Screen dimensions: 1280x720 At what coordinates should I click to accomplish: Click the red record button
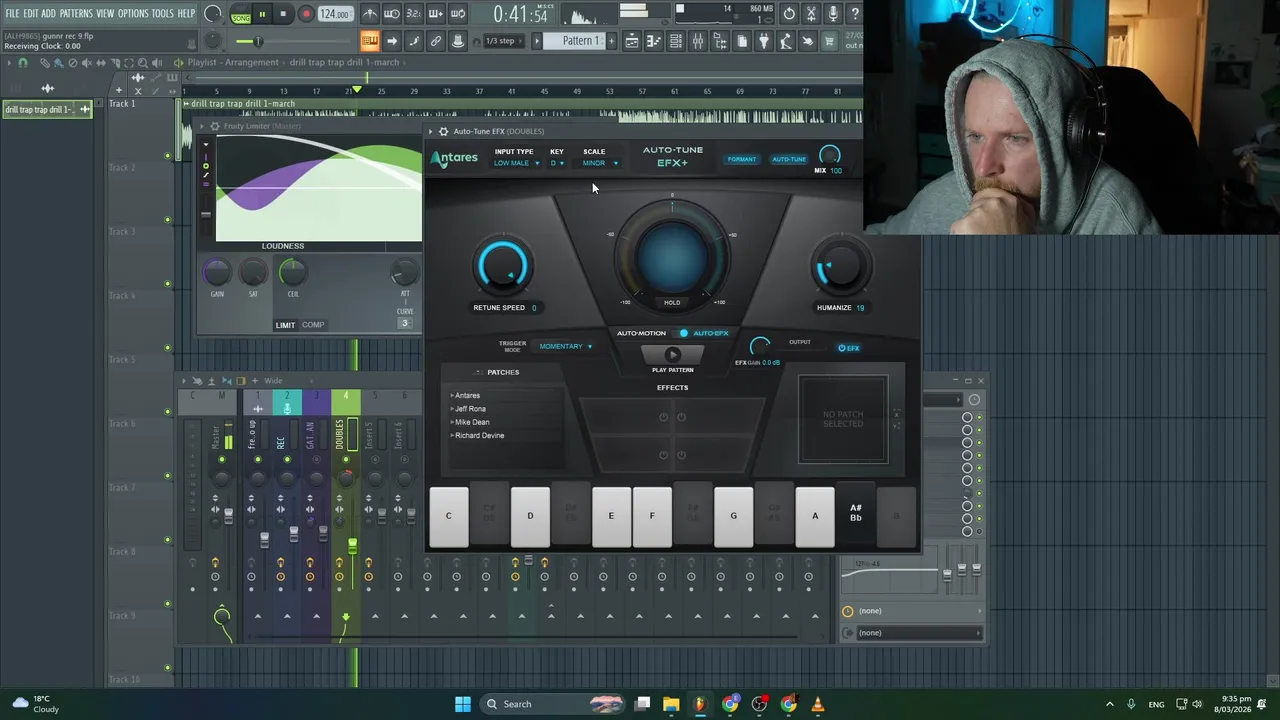(x=306, y=15)
